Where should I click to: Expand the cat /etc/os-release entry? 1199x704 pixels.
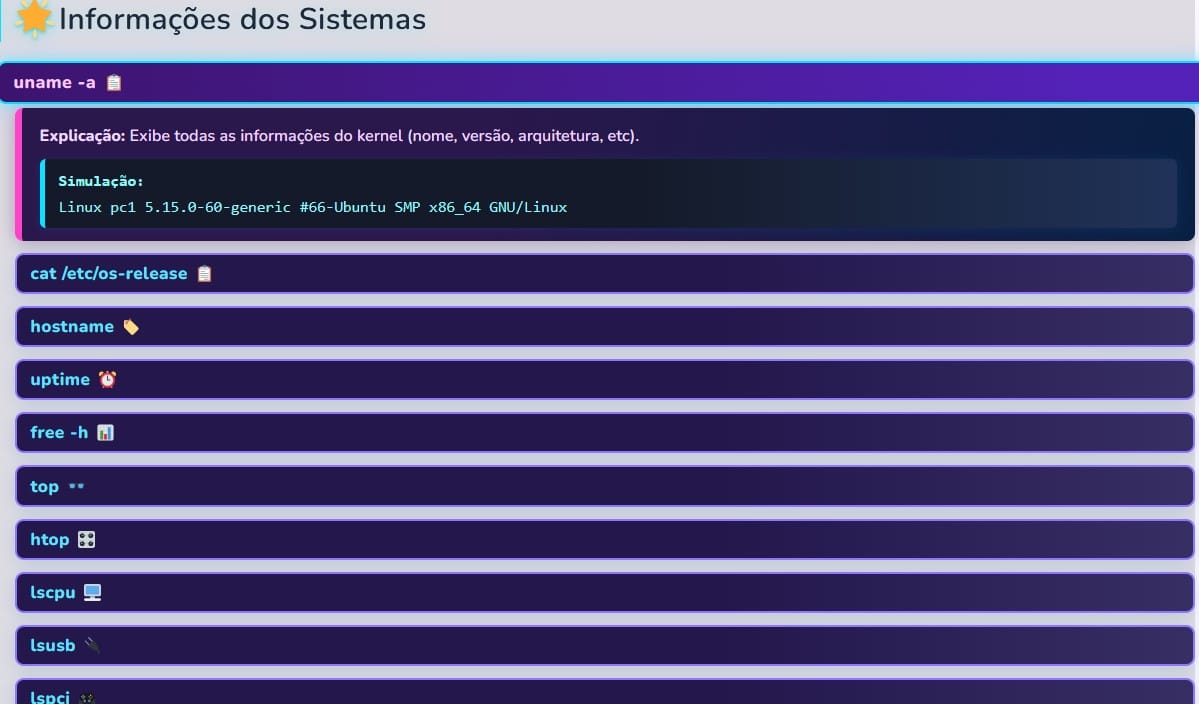point(400,273)
